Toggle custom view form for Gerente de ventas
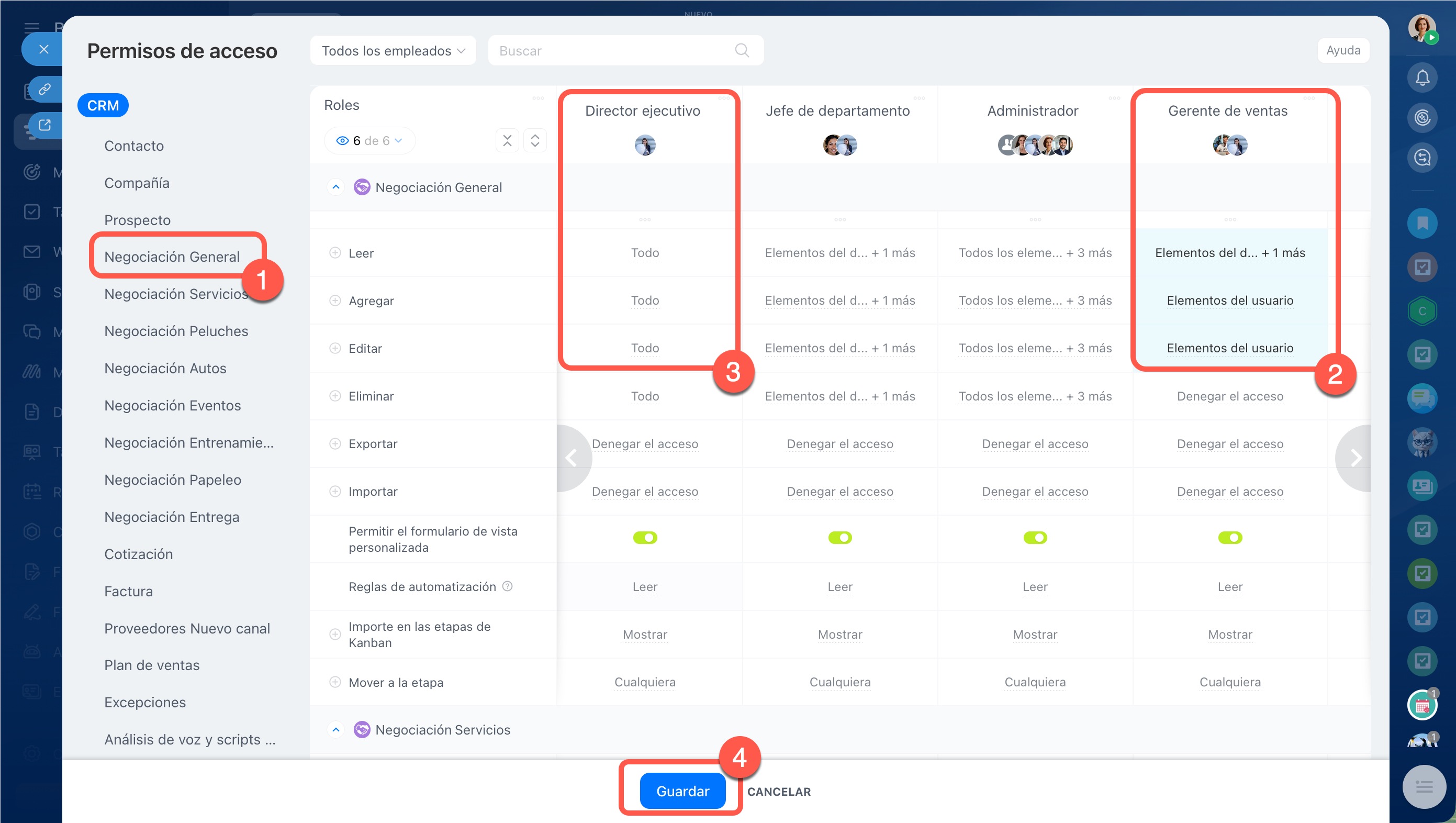This screenshot has height=823, width=1456. coord(1230,538)
